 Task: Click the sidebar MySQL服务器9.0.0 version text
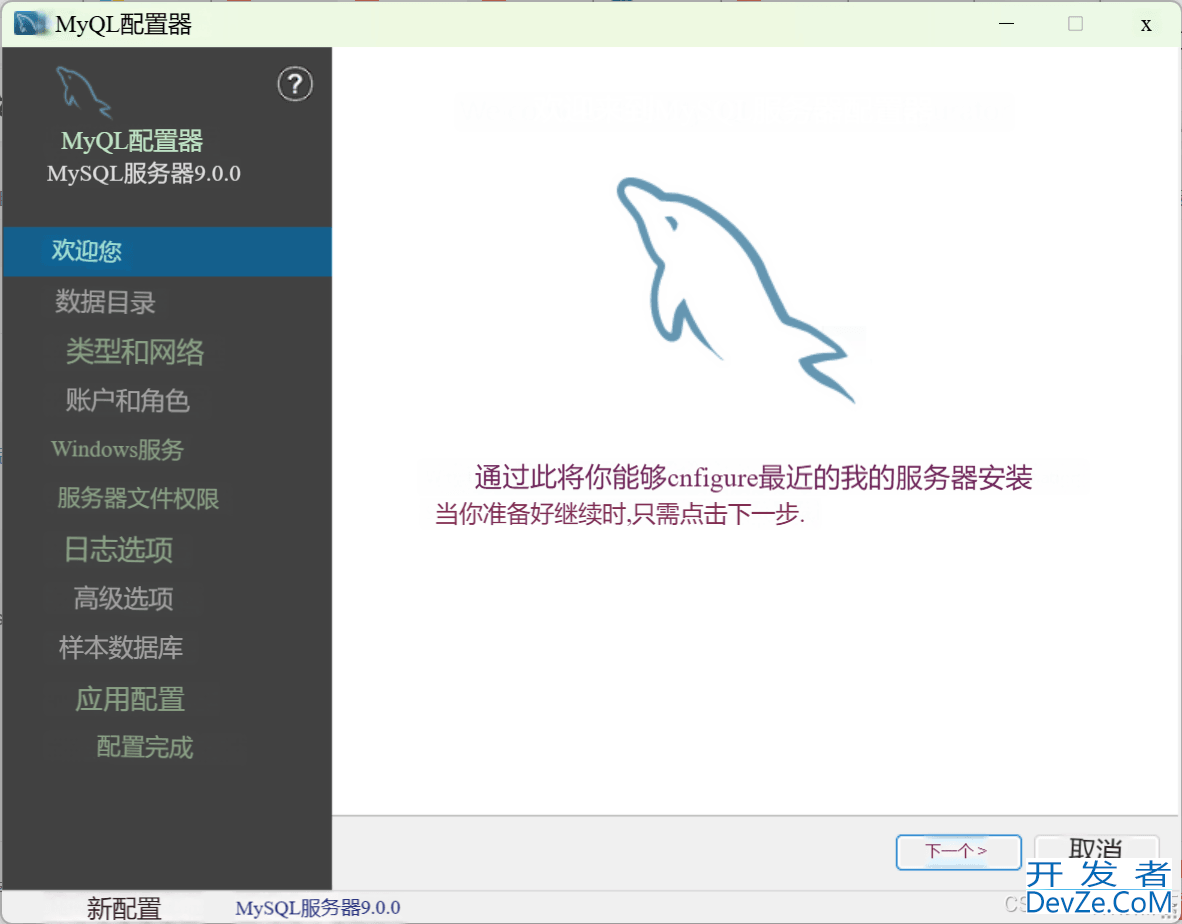pos(144,173)
